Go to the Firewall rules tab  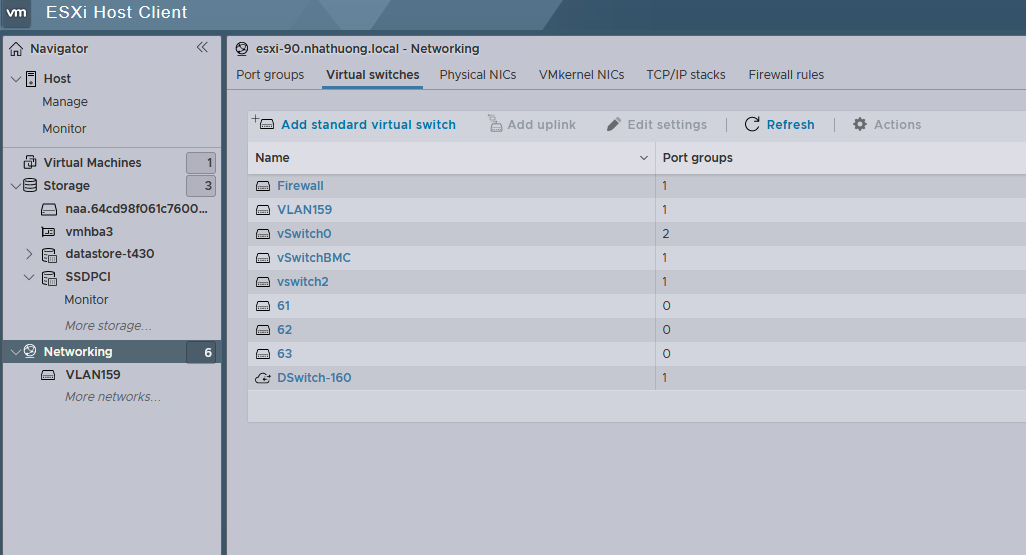[786, 75]
